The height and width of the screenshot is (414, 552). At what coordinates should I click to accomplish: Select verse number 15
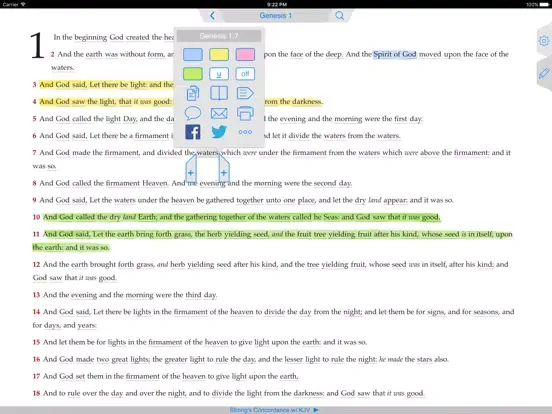point(36,342)
